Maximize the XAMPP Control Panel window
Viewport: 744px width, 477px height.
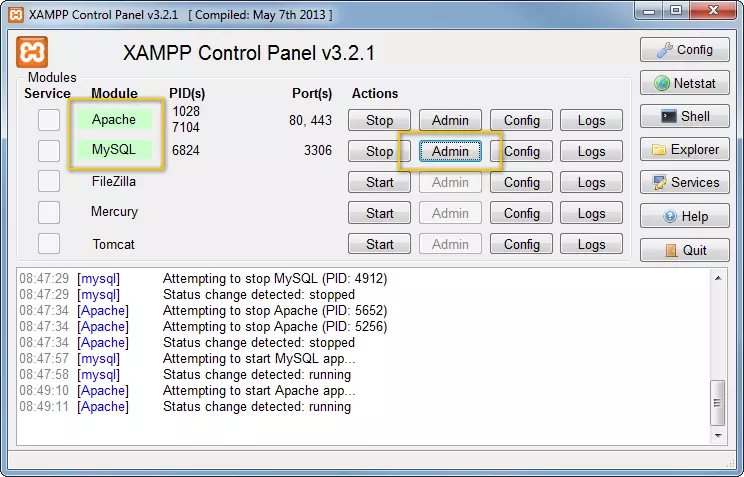click(x=676, y=10)
